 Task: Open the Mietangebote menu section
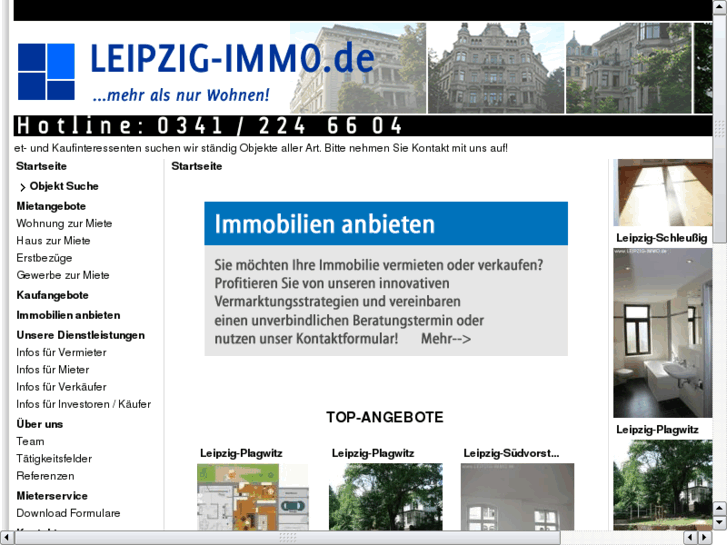pos(51,206)
